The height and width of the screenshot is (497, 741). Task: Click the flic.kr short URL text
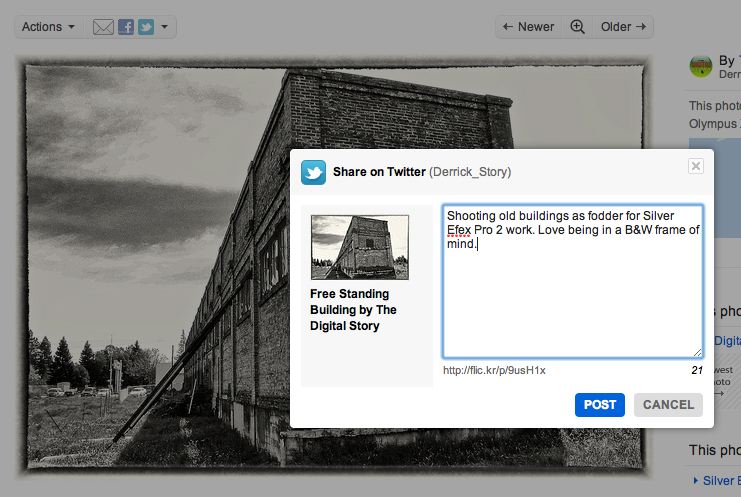pyautogui.click(x=495, y=370)
